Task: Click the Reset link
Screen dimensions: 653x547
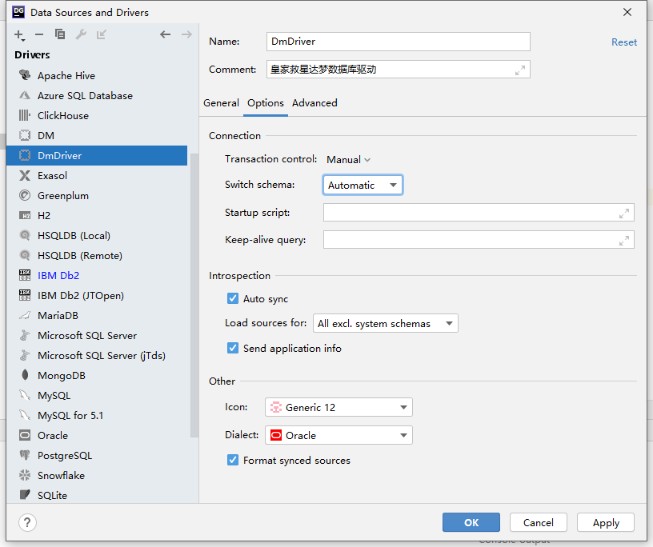Action: click(624, 42)
